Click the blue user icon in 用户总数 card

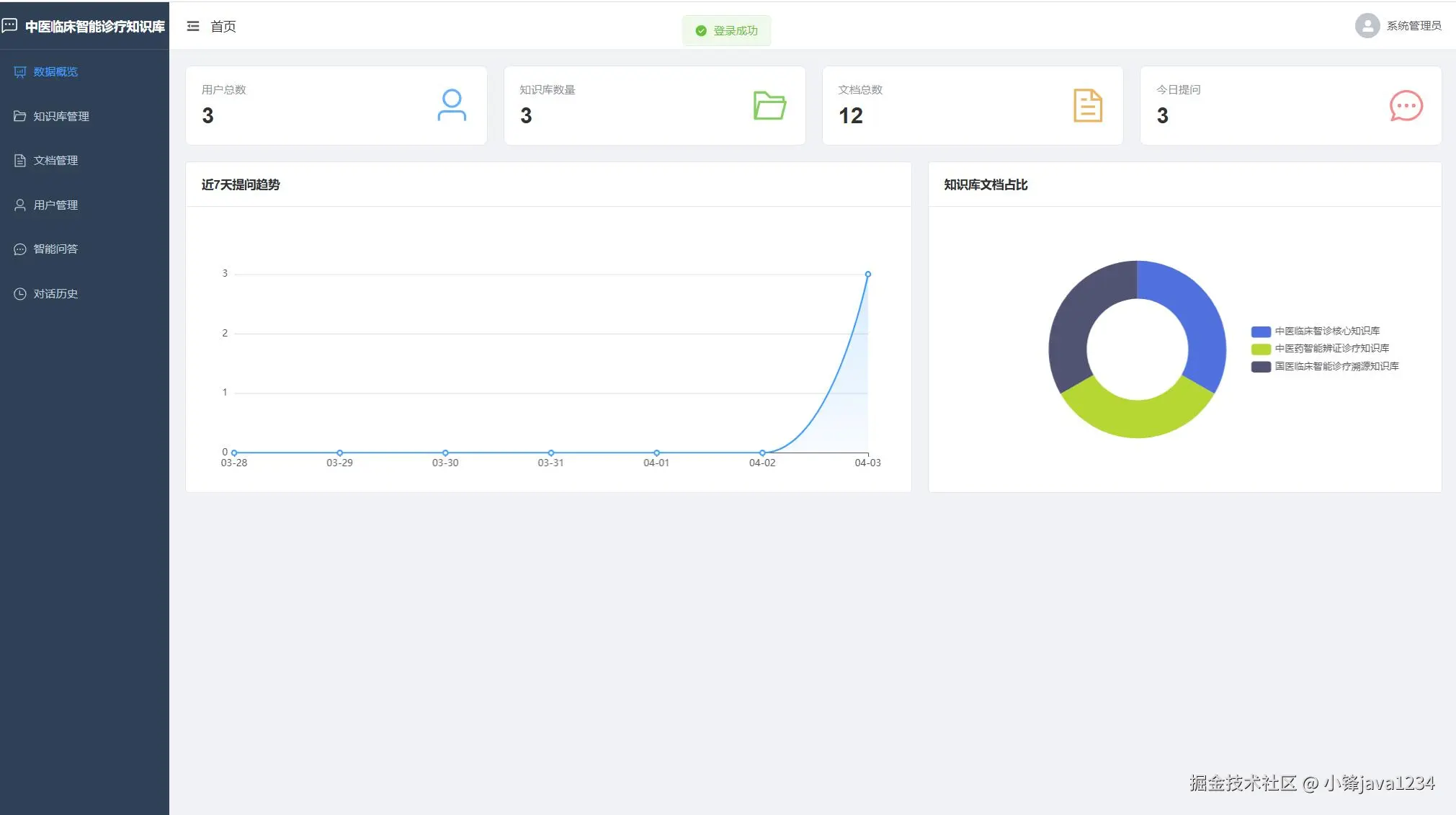[452, 105]
